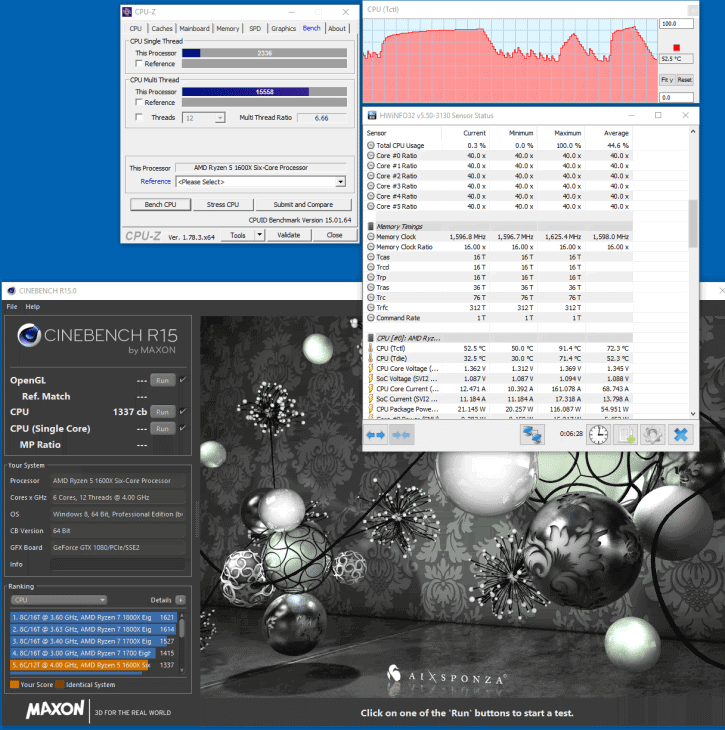Viewport: 725px width, 730px height.
Task: Open HWiNFO sensor settings gear icon
Action: tap(652, 435)
